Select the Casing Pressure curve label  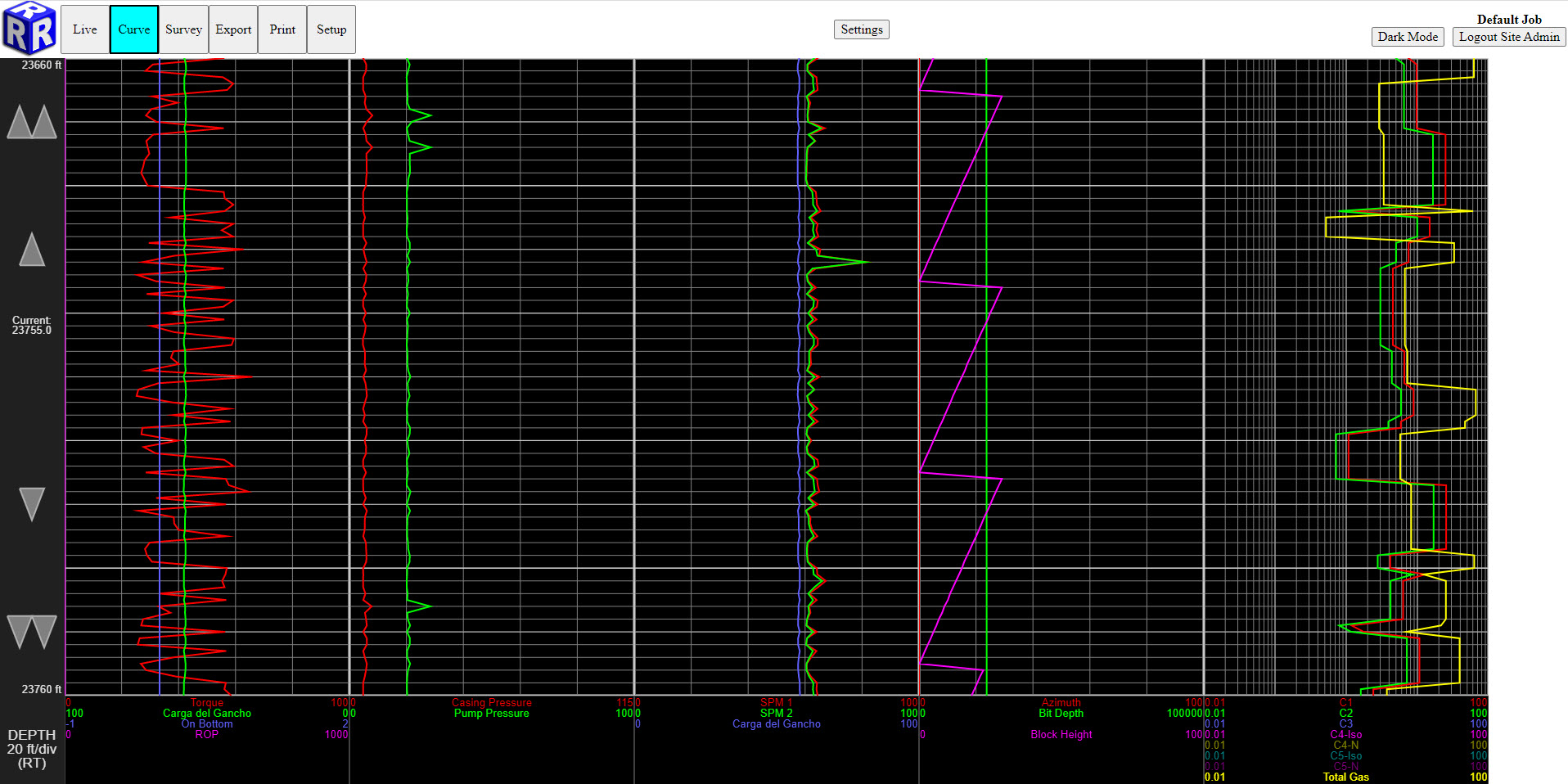click(x=492, y=702)
